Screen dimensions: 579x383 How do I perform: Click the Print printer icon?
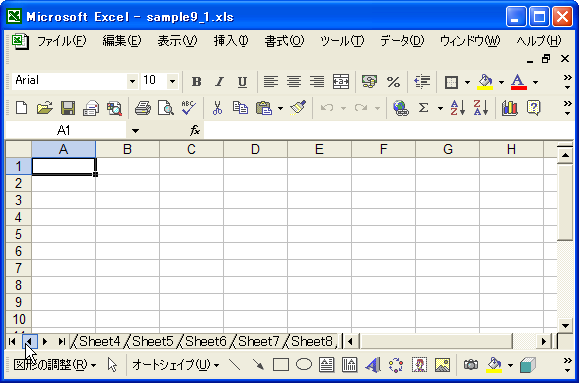pos(143,108)
